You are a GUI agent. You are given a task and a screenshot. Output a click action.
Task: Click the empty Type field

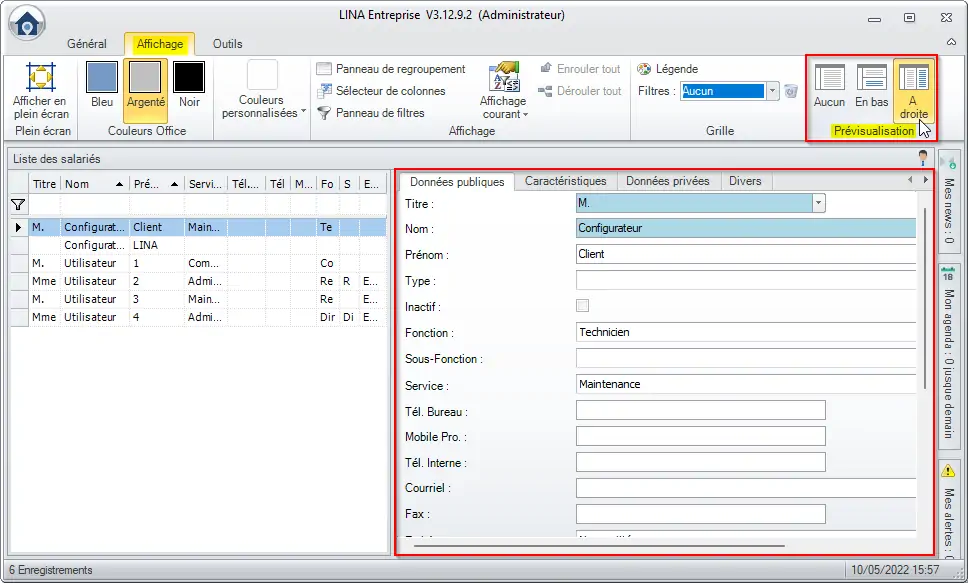pyautogui.click(x=746, y=280)
